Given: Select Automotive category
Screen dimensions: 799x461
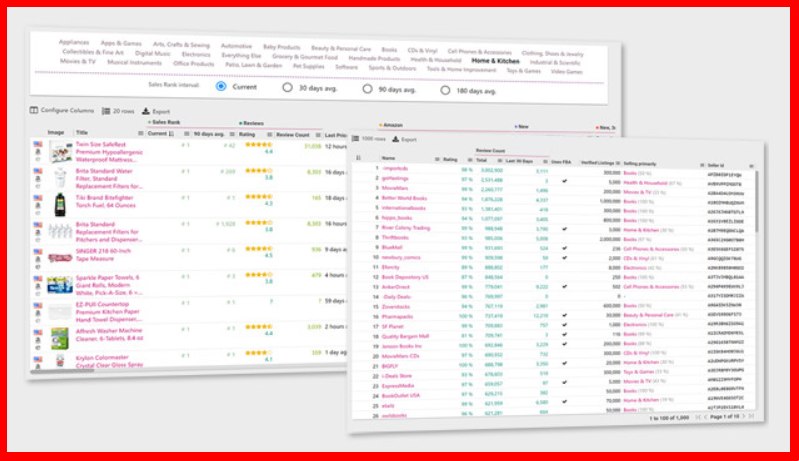Looking at the screenshot, I should coord(236,46).
